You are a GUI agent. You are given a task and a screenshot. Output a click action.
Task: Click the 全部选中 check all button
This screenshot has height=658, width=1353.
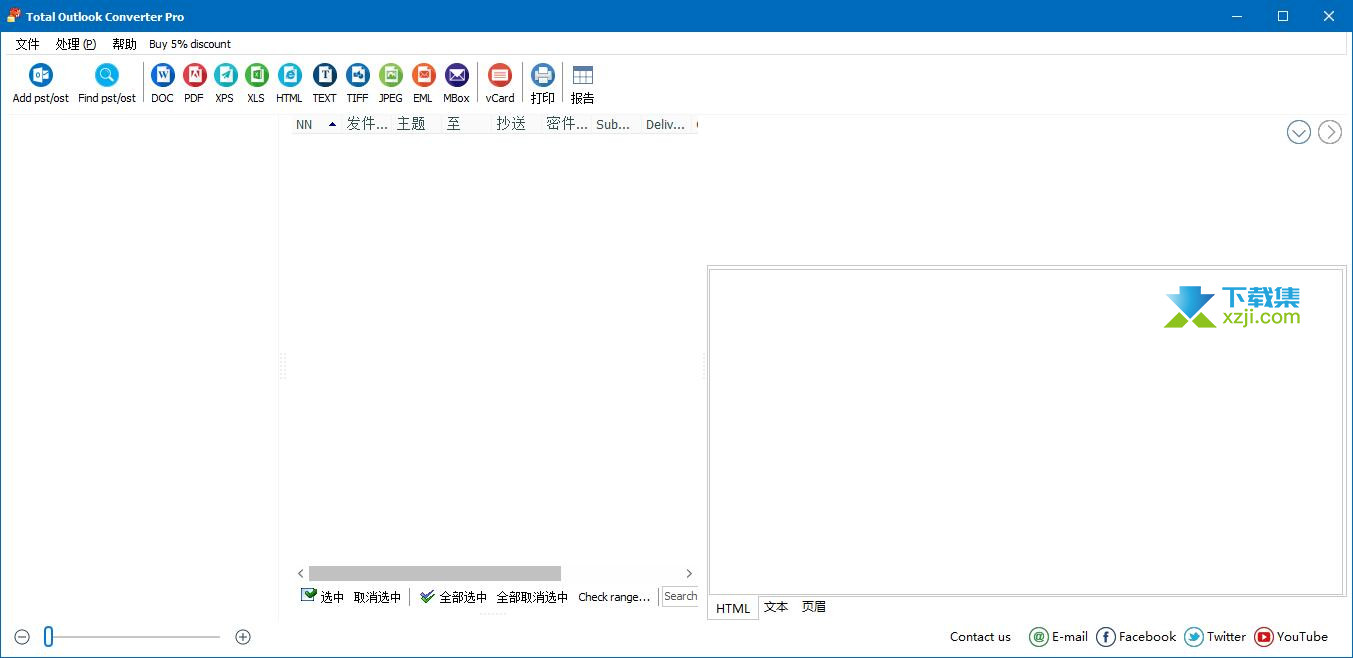(453, 597)
